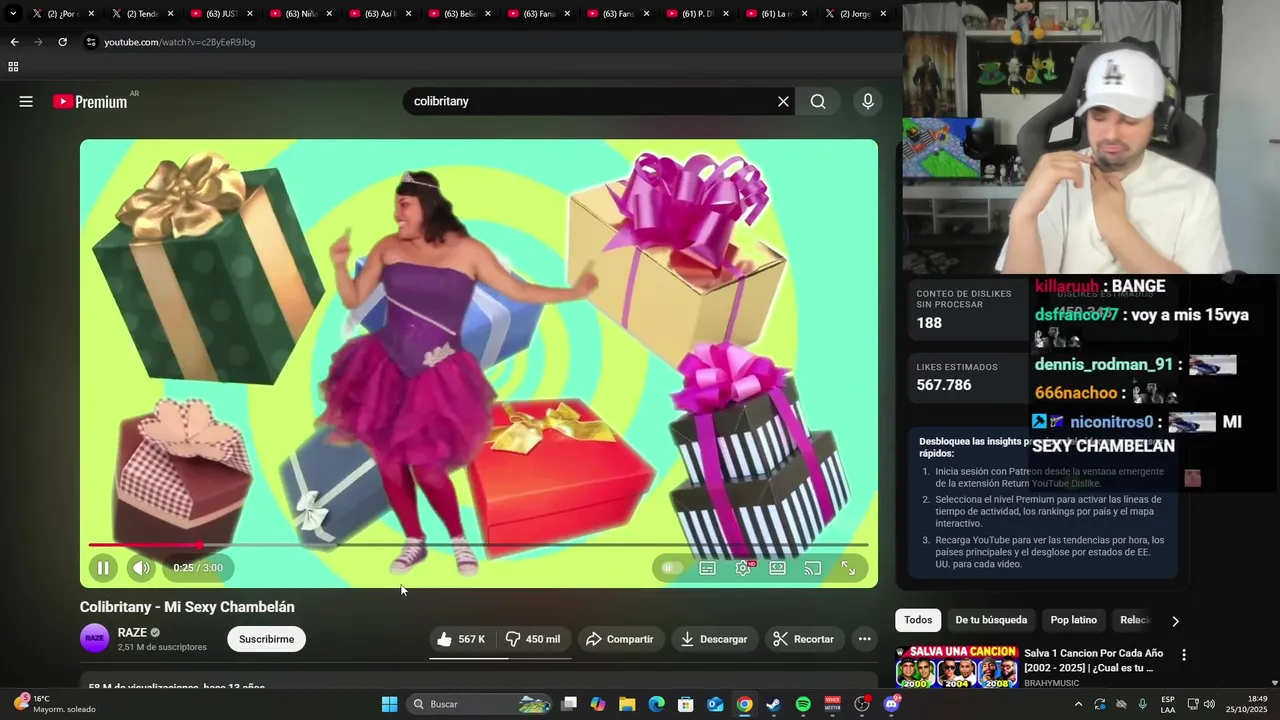Open the volume control in system tray
Viewport: 1280px width, 720px height.
[x=1208, y=704]
